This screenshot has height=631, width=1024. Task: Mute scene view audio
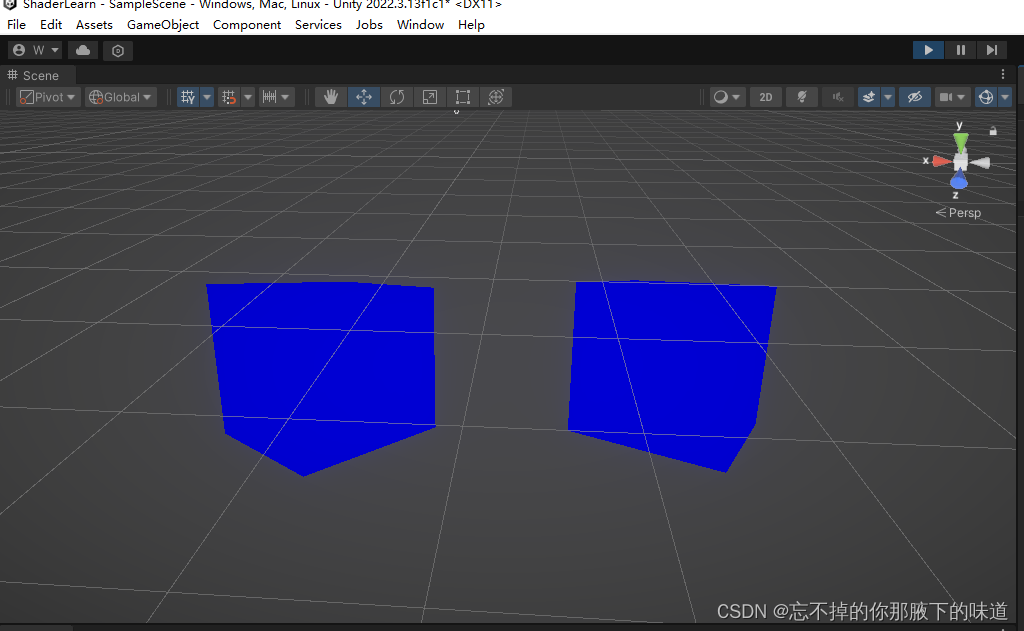tap(838, 97)
